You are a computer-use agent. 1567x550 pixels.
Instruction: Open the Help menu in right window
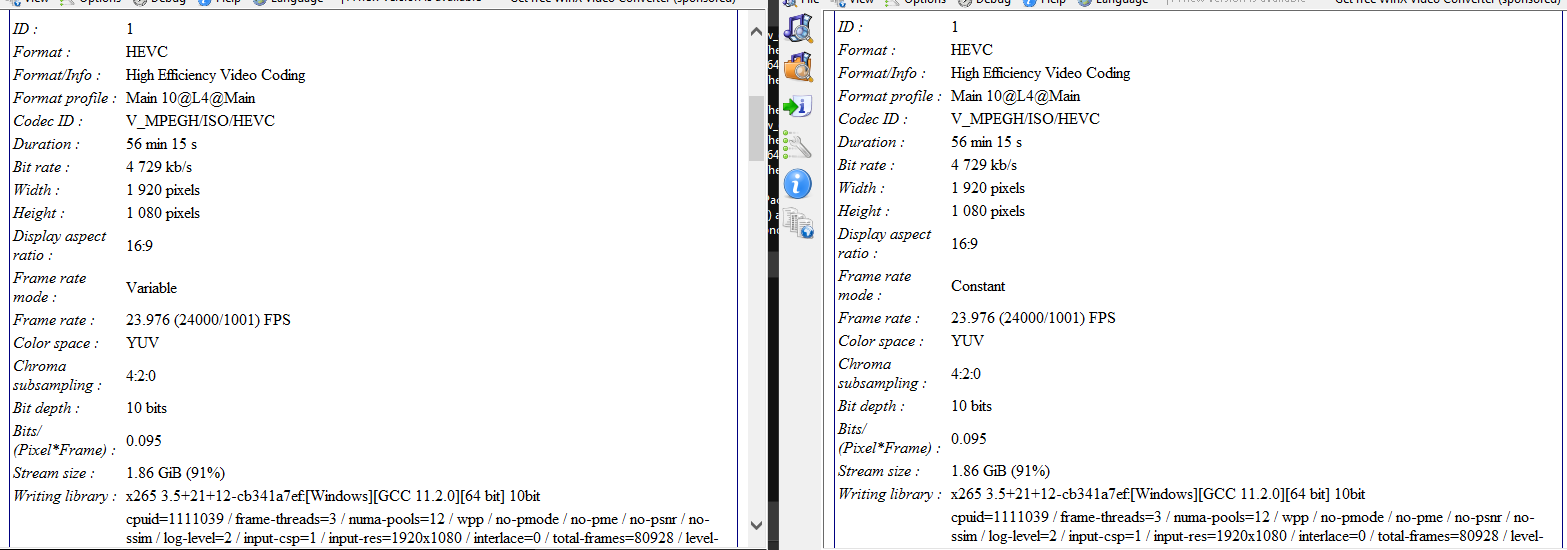[x=1043, y=3]
